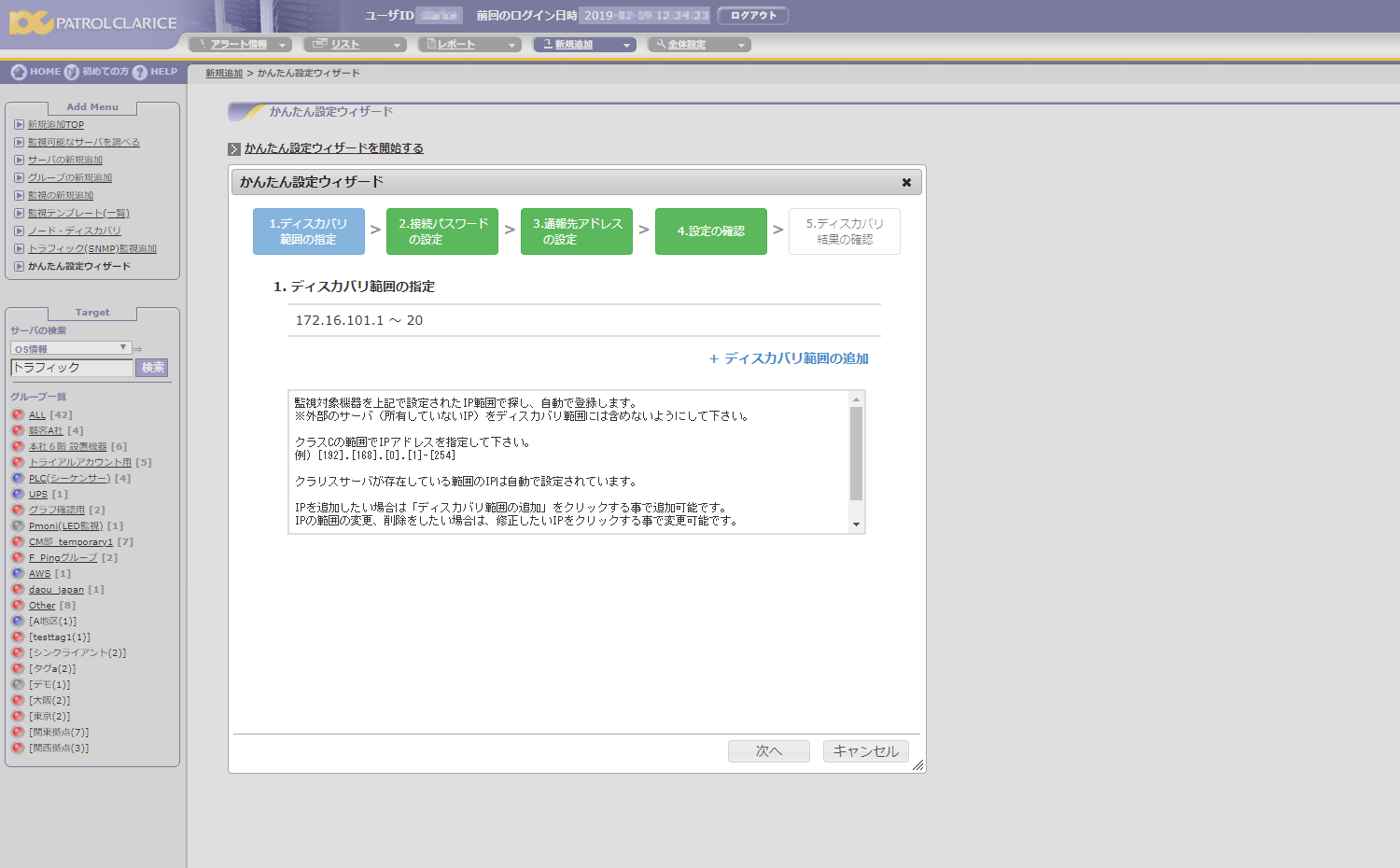Click the description box scroll-up arrow
Image resolution: width=1400 pixels, height=868 pixels.
pyautogui.click(x=857, y=399)
